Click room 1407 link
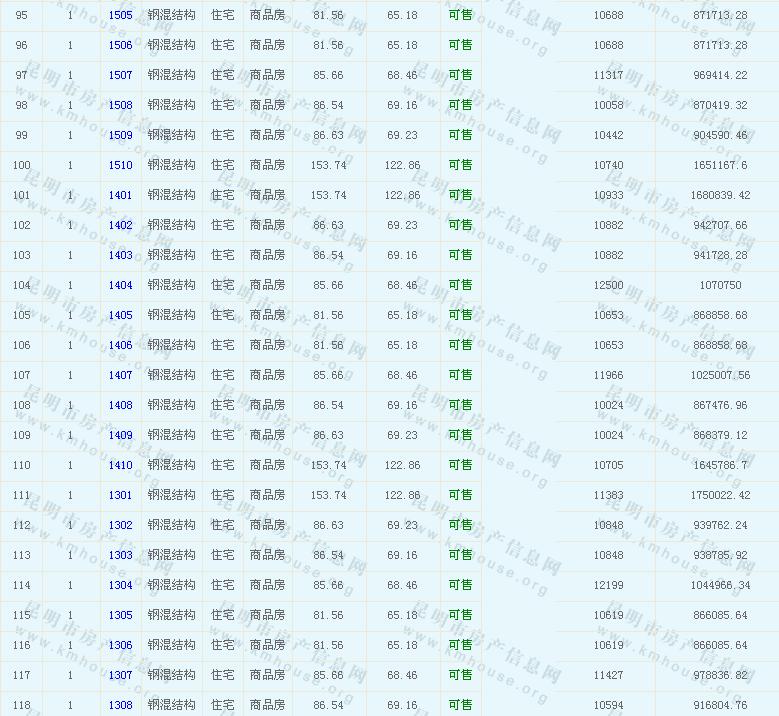779x716 pixels. (120, 375)
